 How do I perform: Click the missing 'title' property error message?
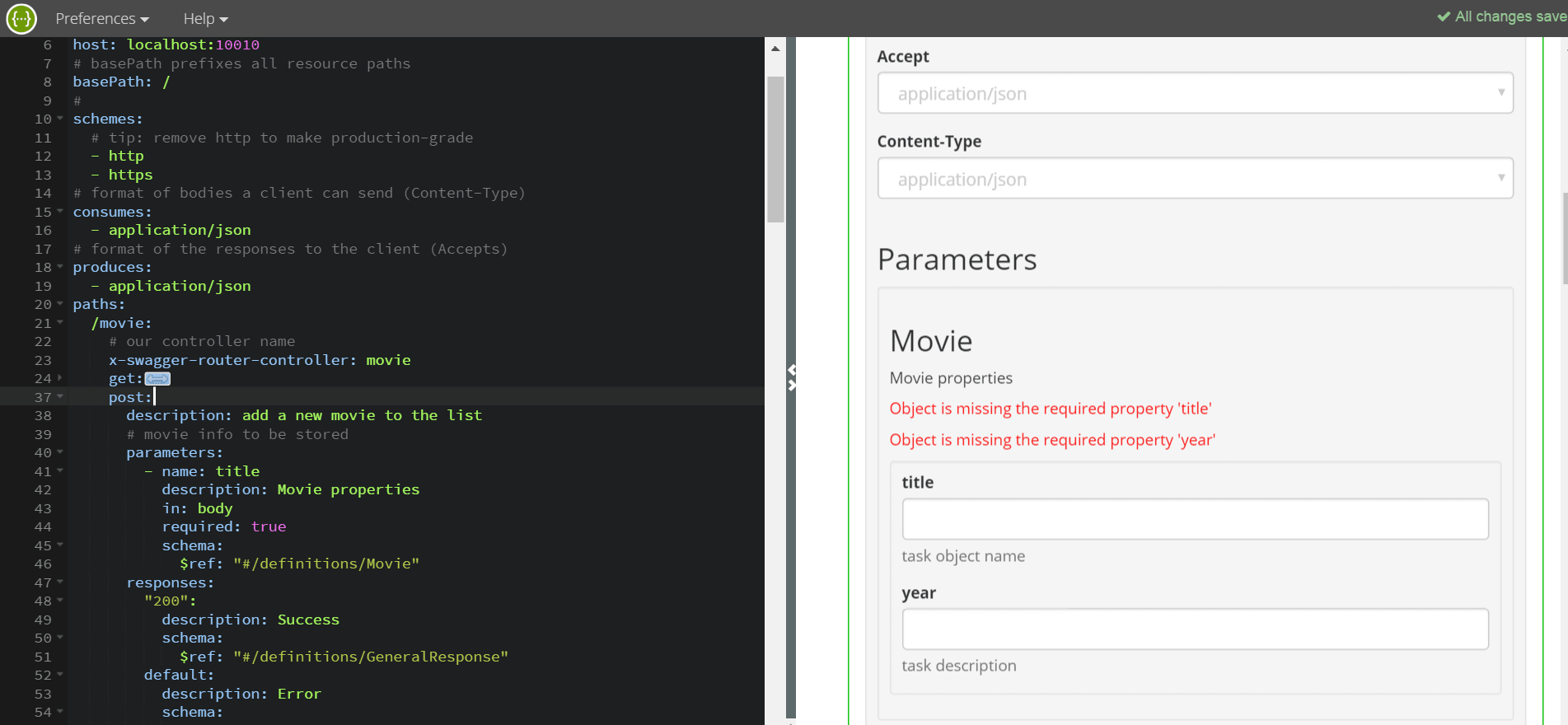click(1051, 409)
